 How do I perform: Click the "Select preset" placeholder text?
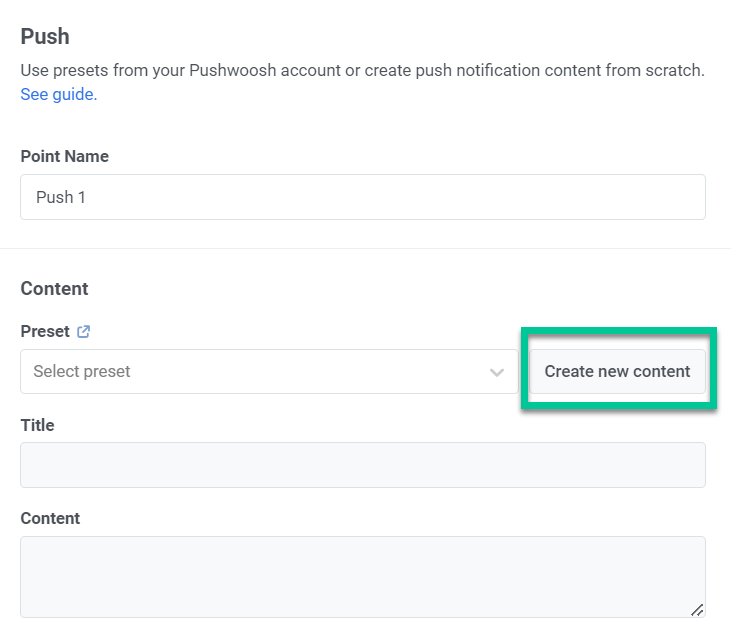coord(82,372)
